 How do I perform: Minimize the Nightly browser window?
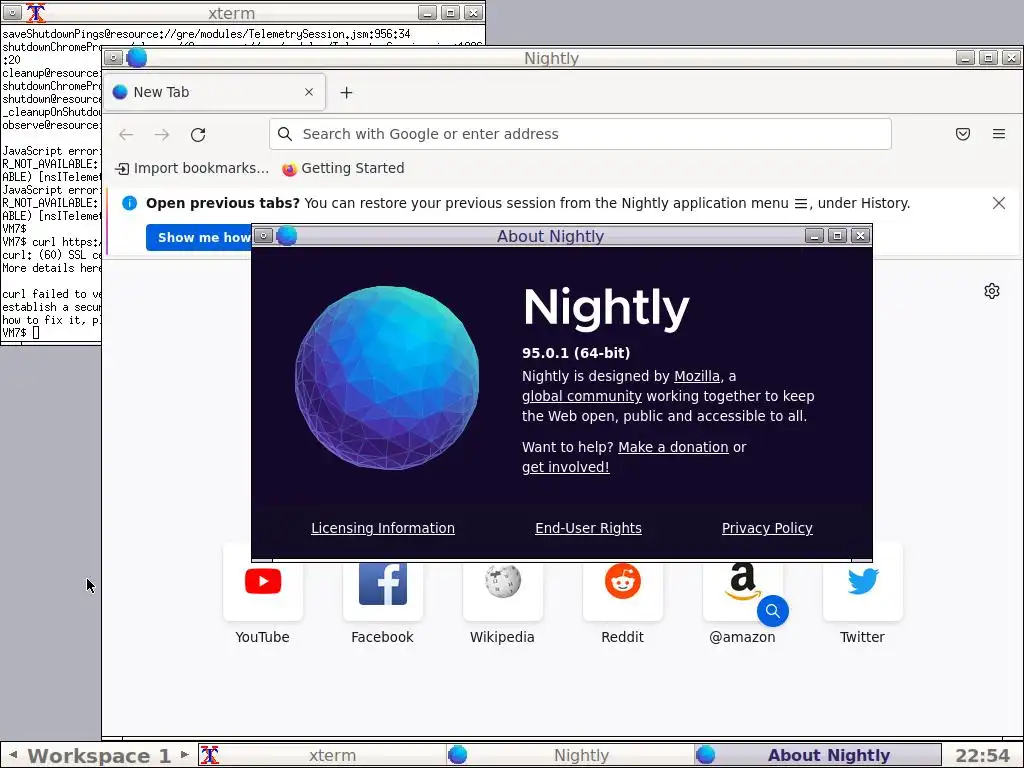[x=965, y=58]
